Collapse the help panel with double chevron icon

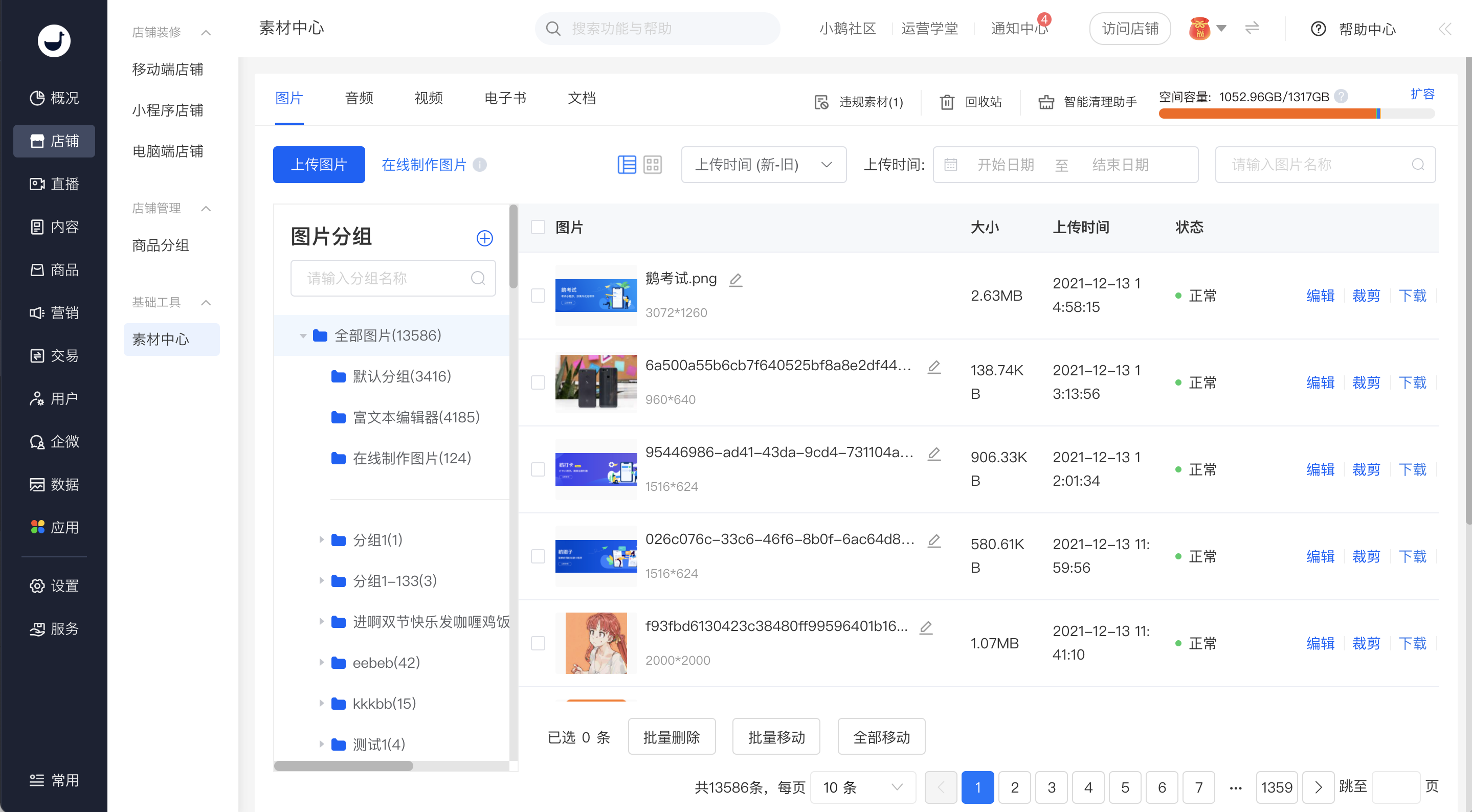click(1445, 29)
